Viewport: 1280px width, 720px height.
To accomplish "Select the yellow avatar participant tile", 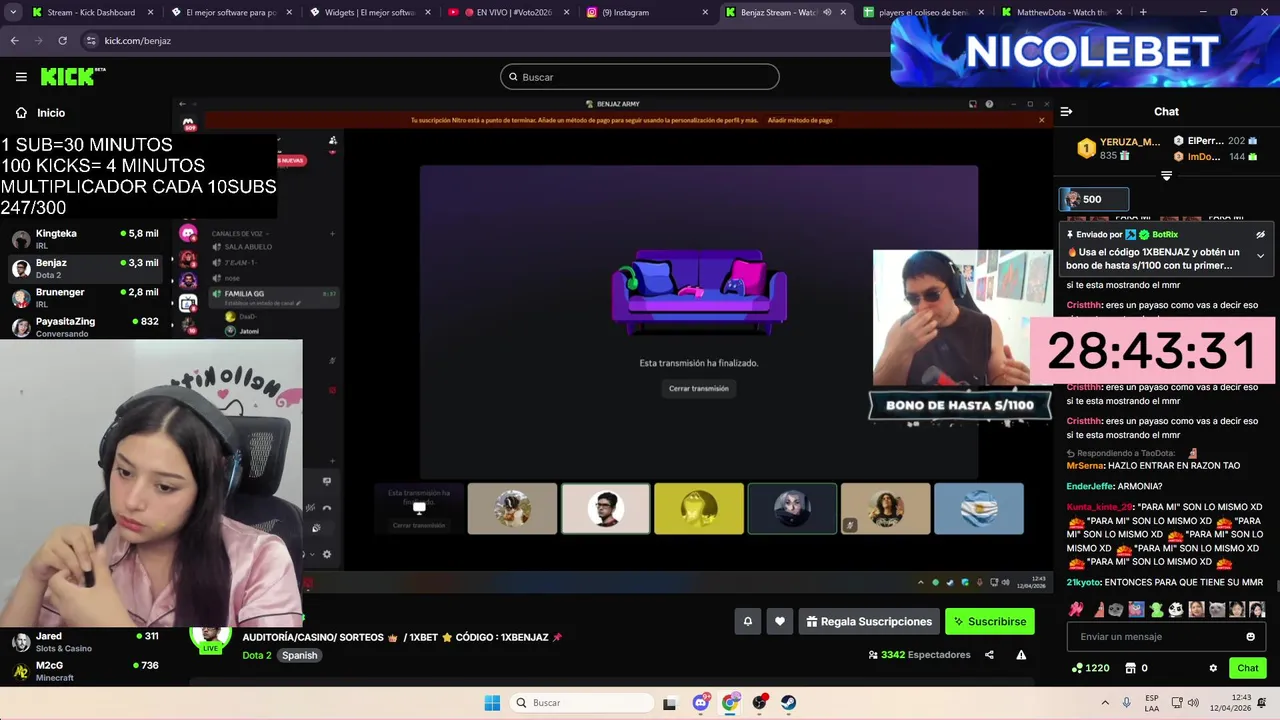I will 699,509.
